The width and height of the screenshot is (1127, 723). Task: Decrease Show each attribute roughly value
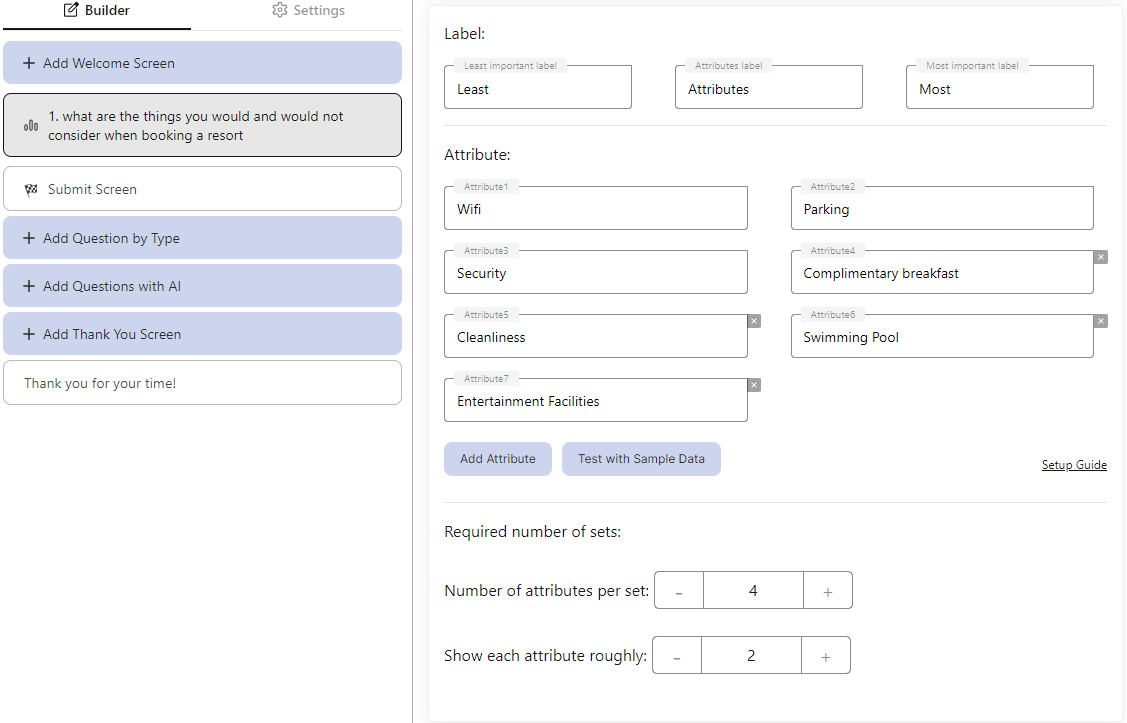677,656
